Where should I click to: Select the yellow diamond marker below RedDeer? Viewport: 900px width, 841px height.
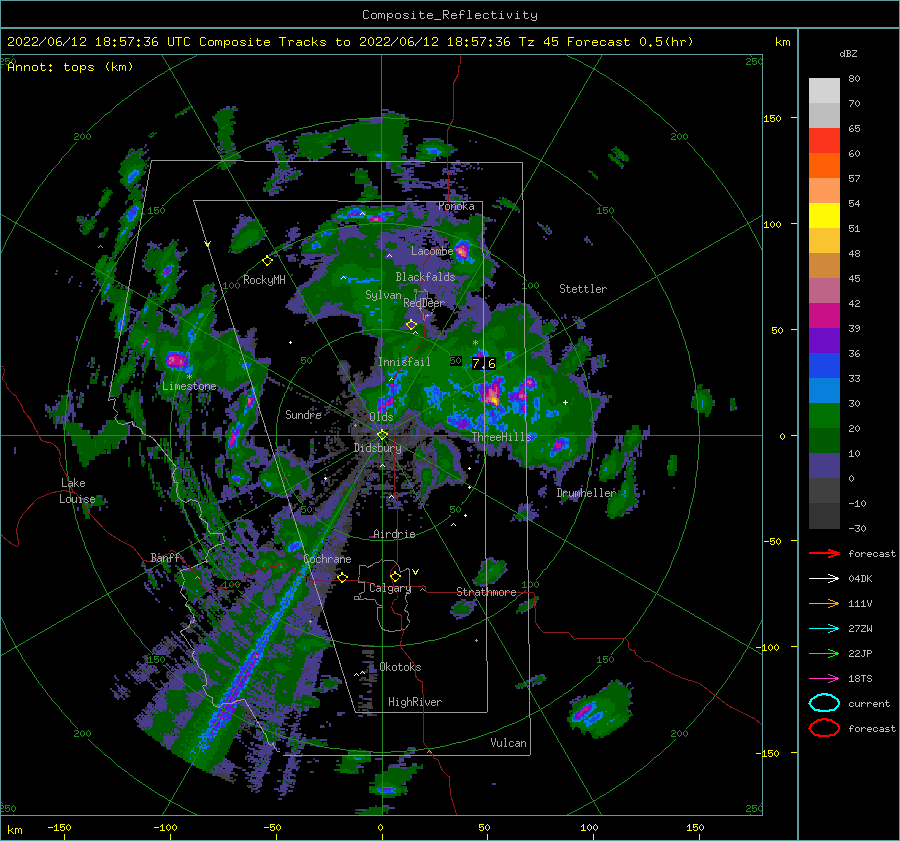coord(411,325)
